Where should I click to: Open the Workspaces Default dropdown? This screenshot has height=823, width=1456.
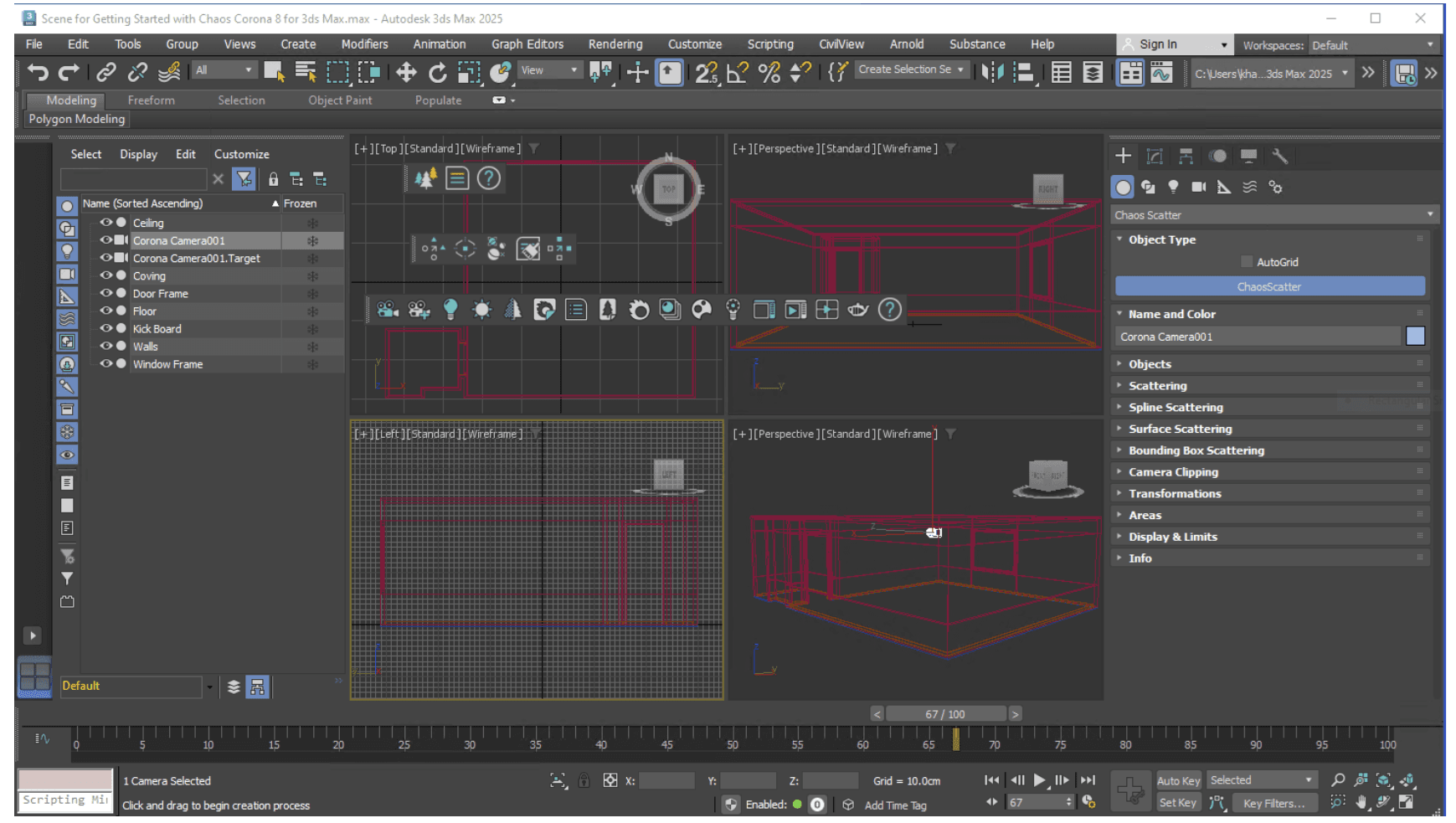tap(1372, 45)
